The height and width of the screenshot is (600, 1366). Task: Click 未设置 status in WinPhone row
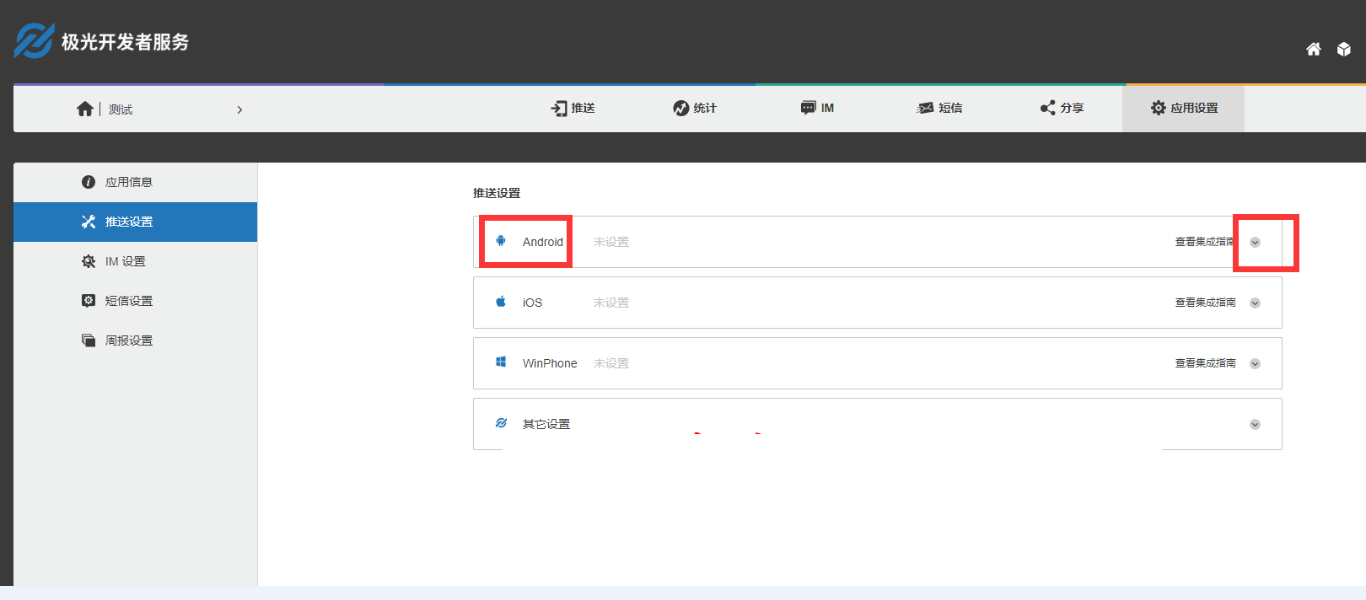pos(611,364)
